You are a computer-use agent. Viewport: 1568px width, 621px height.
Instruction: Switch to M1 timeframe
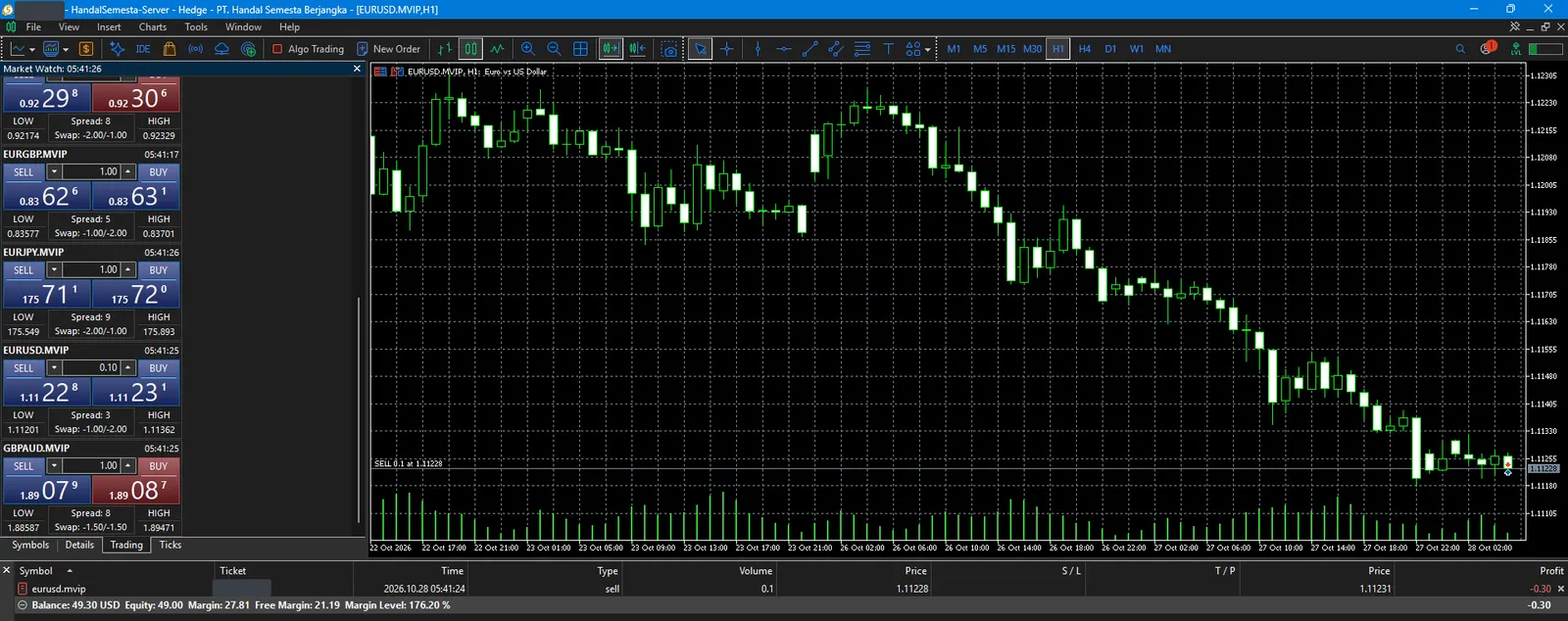tap(954, 49)
